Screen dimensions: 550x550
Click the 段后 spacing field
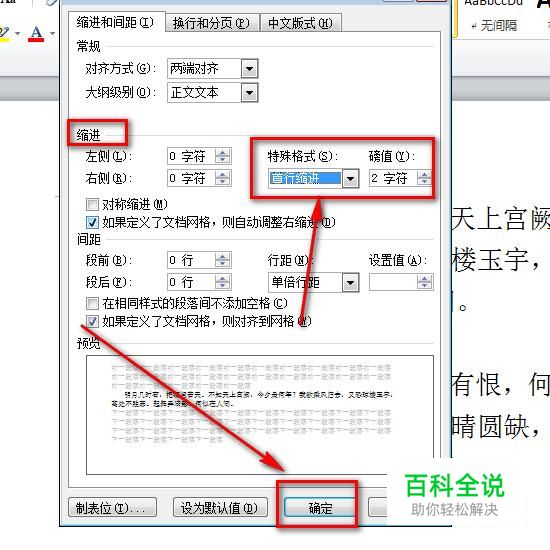pyautogui.click(x=191, y=282)
